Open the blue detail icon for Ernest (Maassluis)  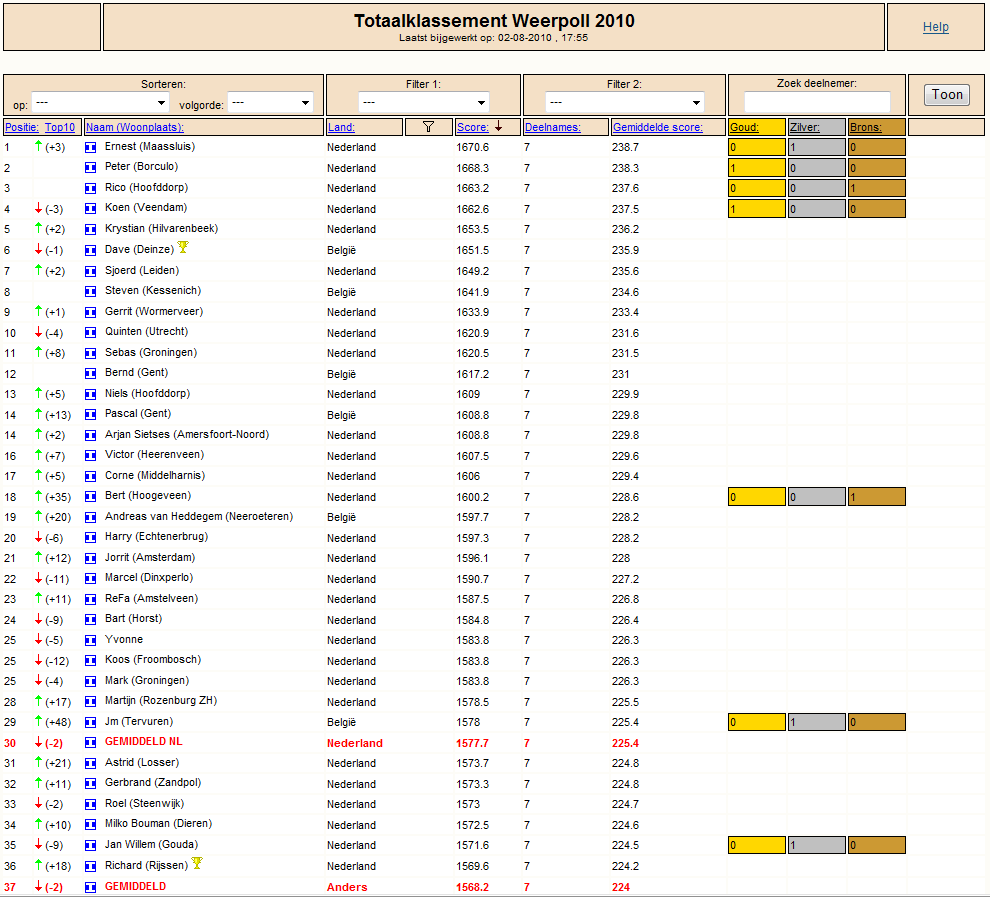point(90,147)
